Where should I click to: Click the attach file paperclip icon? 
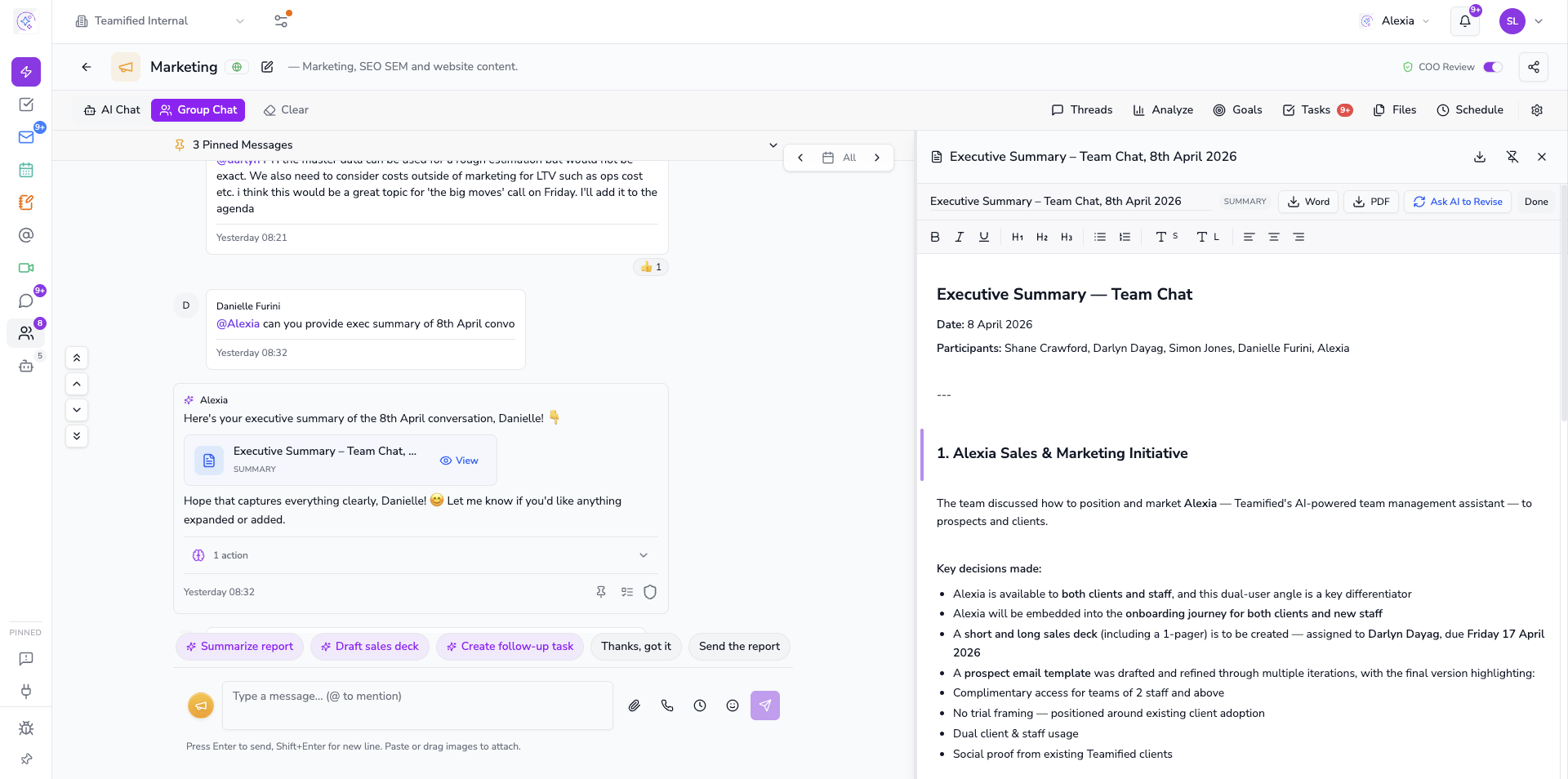tap(634, 706)
